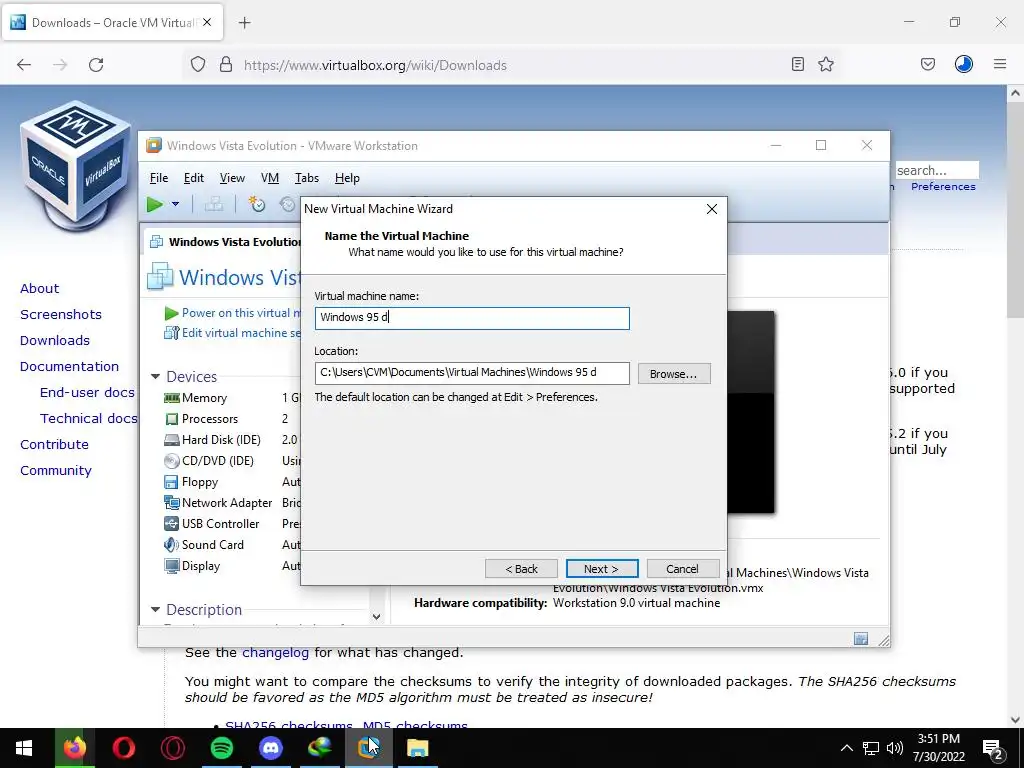Open Spotify from the taskbar
The height and width of the screenshot is (768, 1024).
(221, 748)
